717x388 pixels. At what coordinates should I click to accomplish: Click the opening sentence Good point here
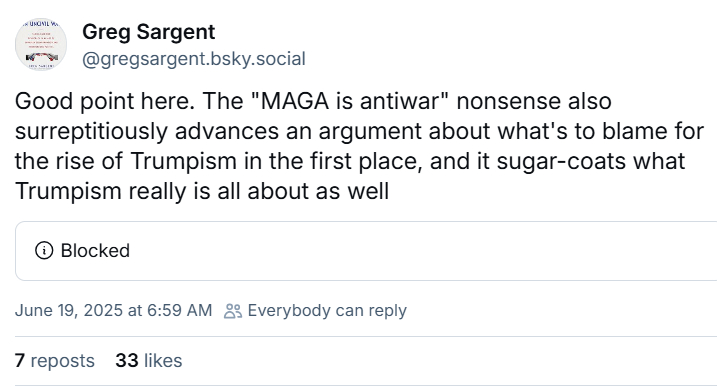105,101
